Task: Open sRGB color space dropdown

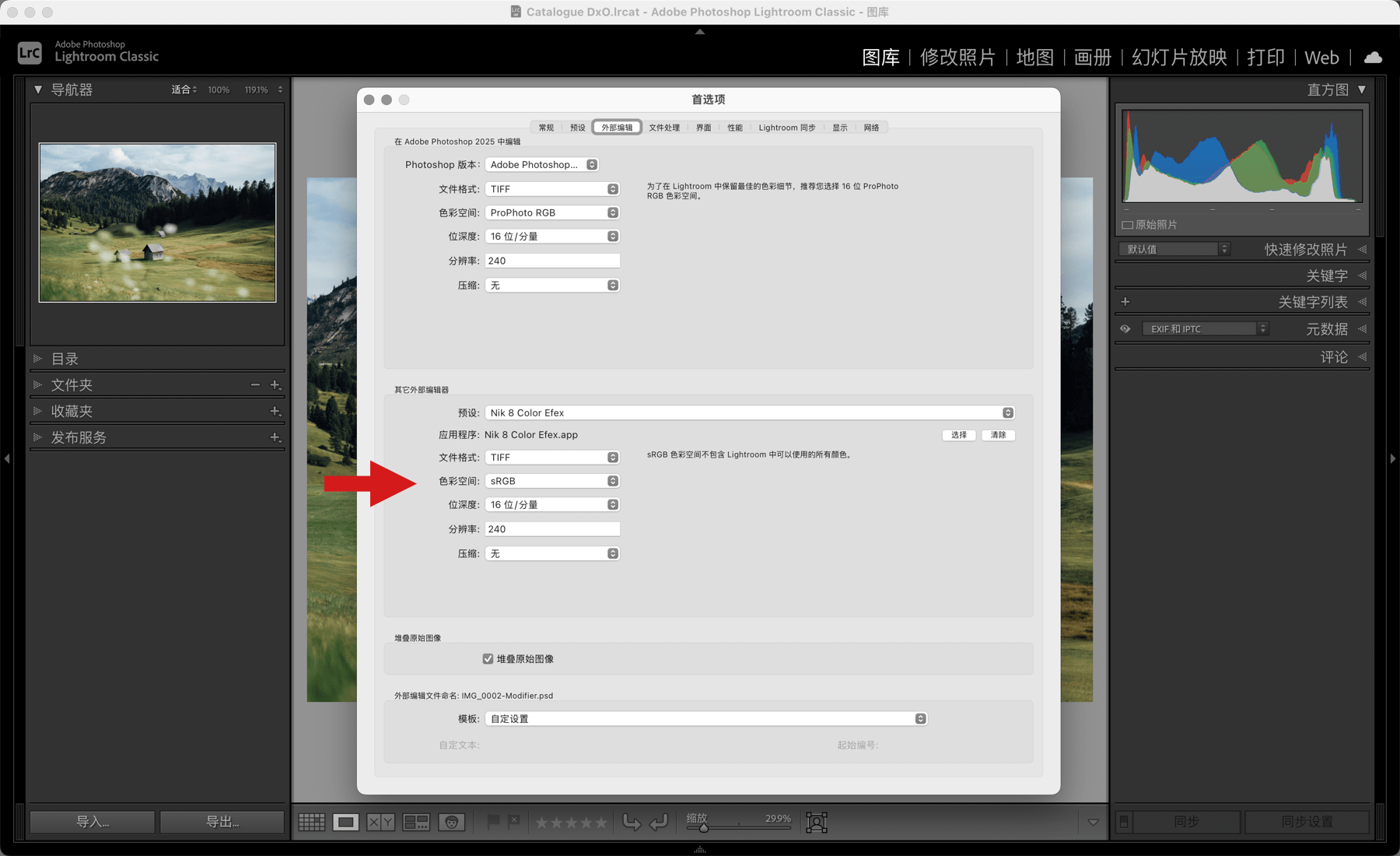Action: (551, 481)
